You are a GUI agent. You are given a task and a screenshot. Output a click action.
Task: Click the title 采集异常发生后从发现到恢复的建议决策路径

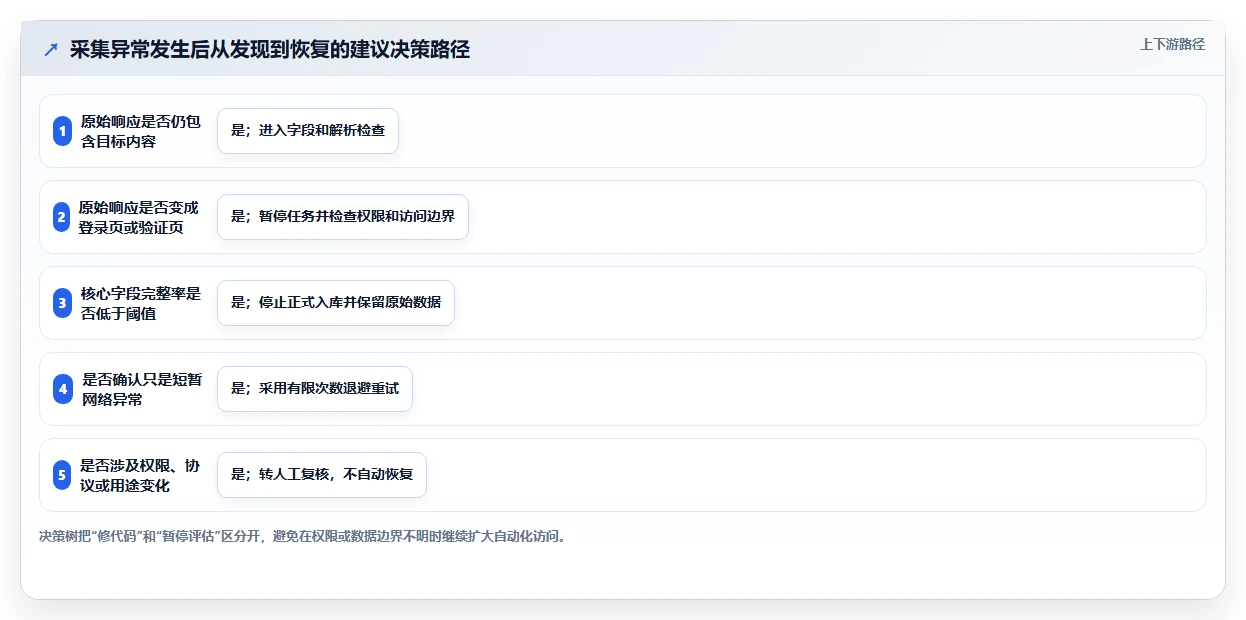click(270, 50)
